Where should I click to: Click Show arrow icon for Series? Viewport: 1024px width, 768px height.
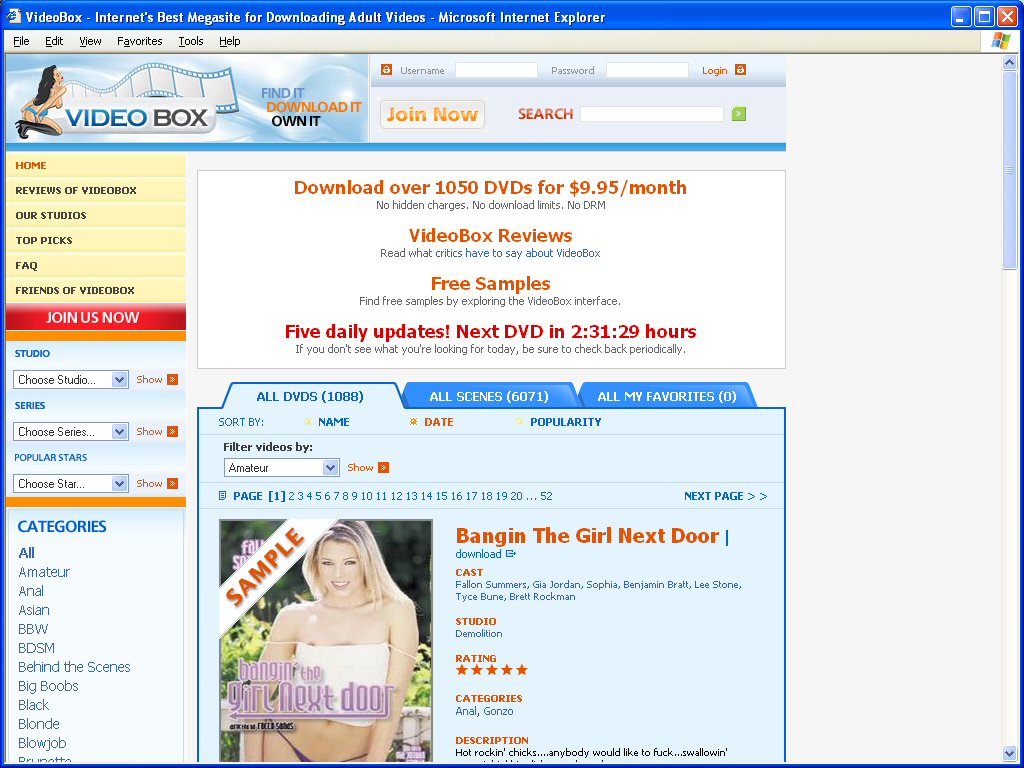pos(172,431)
